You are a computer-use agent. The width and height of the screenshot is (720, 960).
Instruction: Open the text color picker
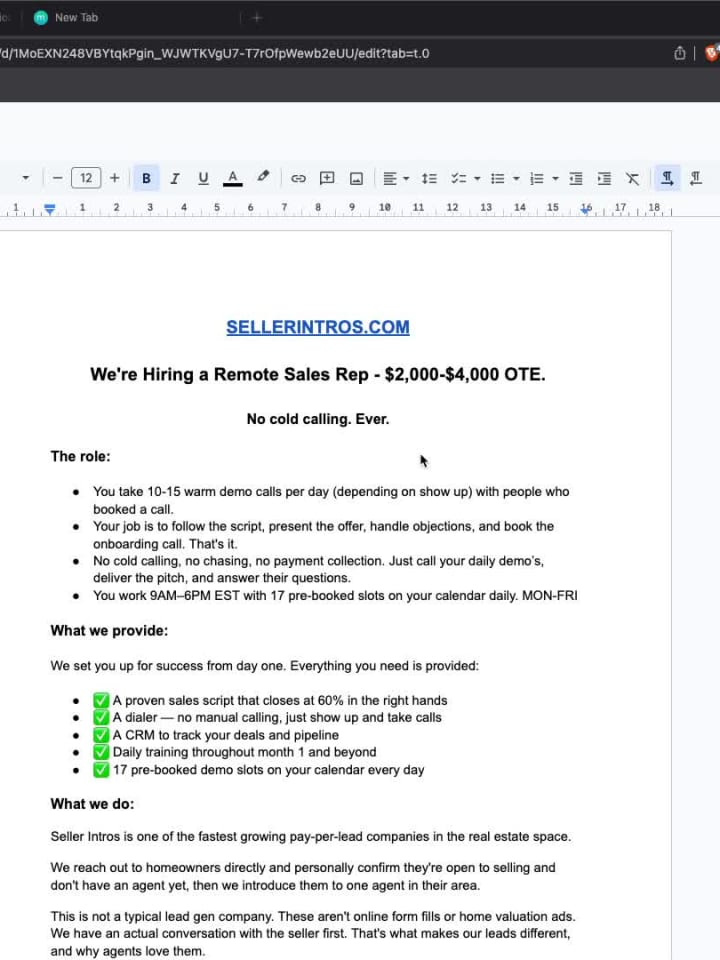[233, 178]
